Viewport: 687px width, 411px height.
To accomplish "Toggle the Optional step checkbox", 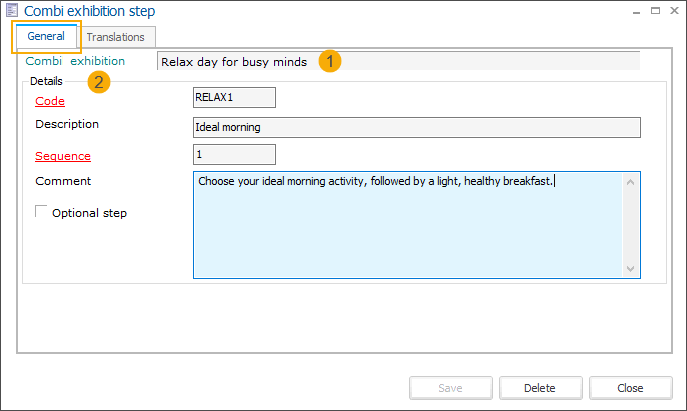I will click(42, 212).
